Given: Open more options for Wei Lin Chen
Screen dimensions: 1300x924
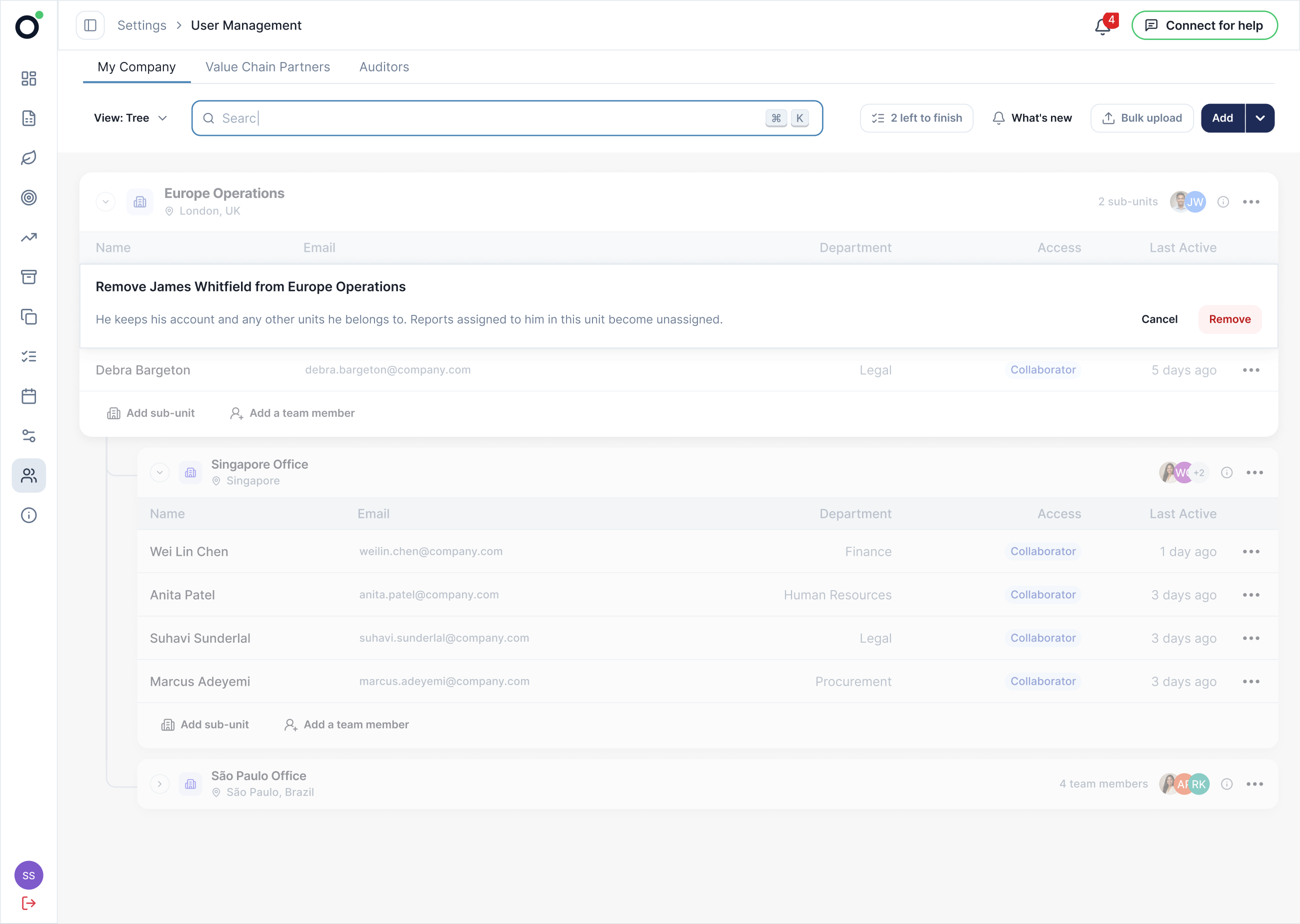Looking at the screenshot, I should [1251, 552].
